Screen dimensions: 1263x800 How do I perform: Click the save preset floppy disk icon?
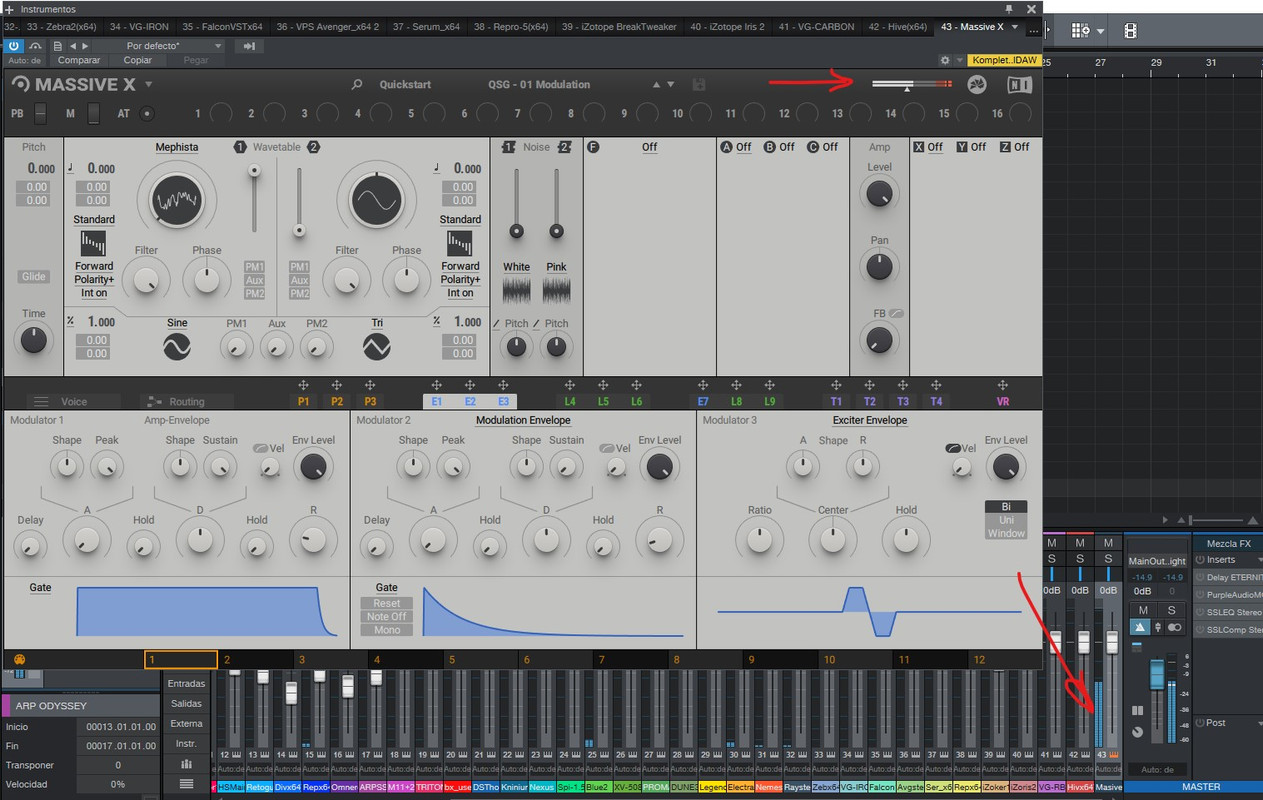click(699, 85)
